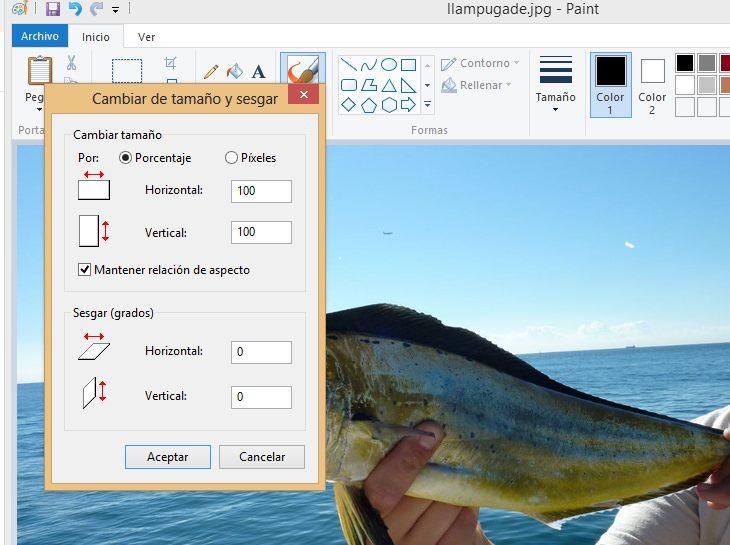The height and width of the screenshot is (545, 730).
Task: Click the resize Horizontal field showing 100
Action: 261,191
